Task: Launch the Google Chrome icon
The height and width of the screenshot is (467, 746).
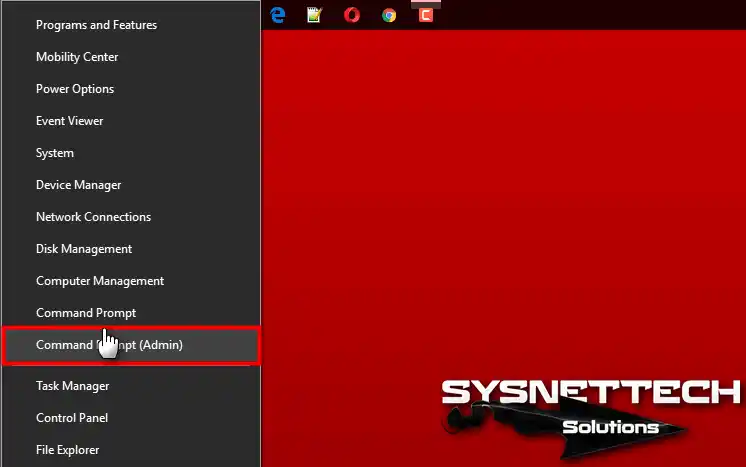Action: coord(389,16)
